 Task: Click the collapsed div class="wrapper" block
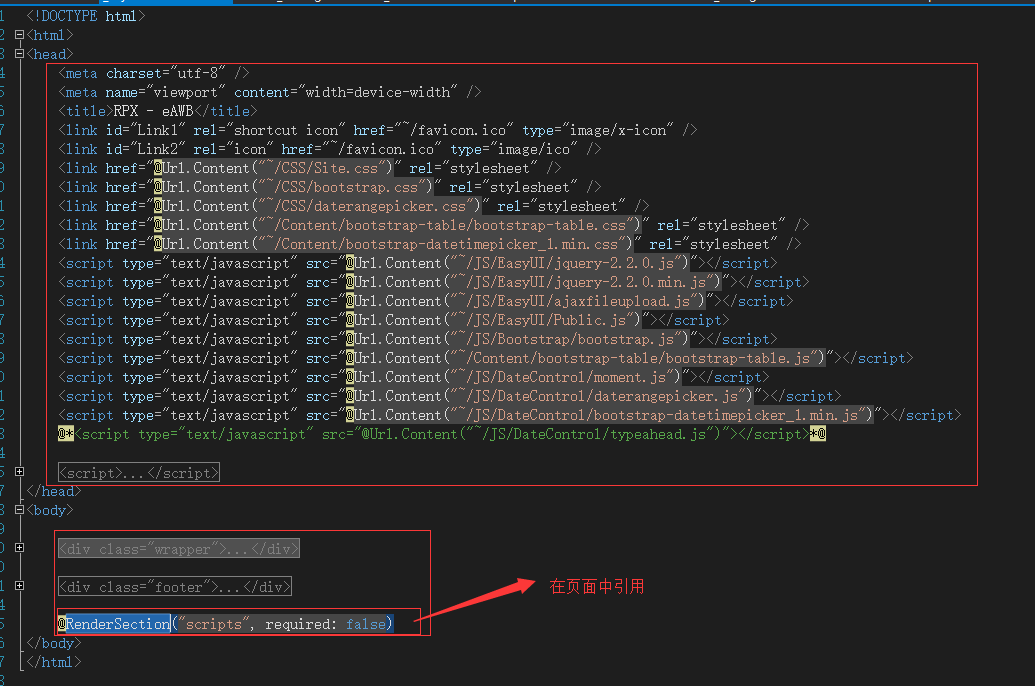pos(179,549)
